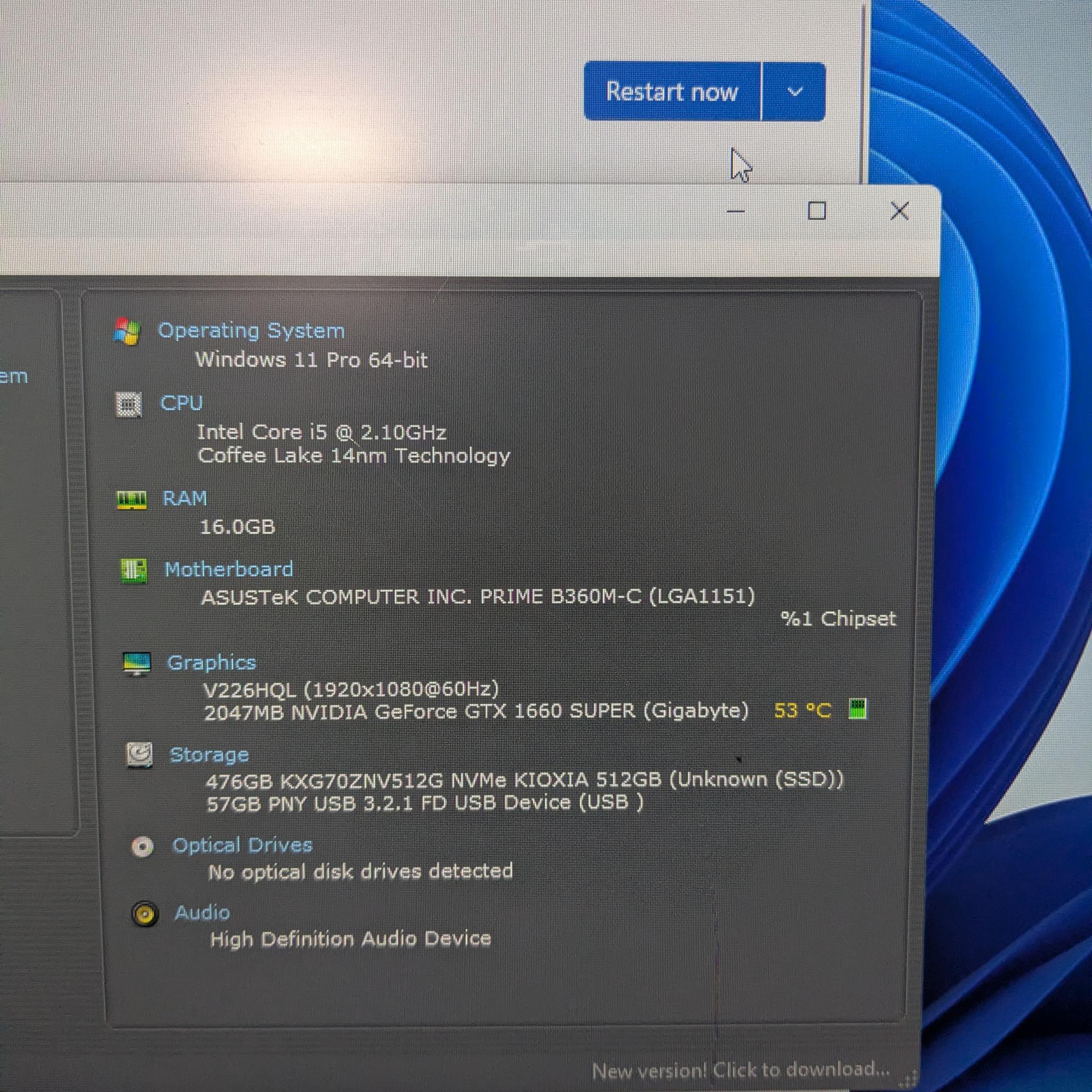Click the green GPU temperature indicator icon

[x=857, y=709]
